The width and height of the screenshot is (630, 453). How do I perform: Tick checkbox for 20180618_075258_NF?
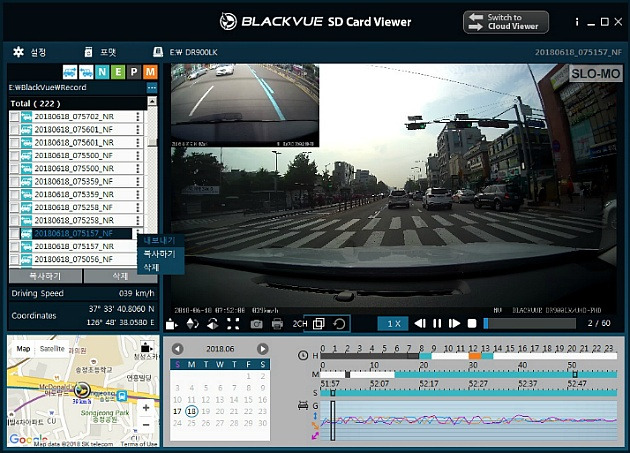pos(15,208)
